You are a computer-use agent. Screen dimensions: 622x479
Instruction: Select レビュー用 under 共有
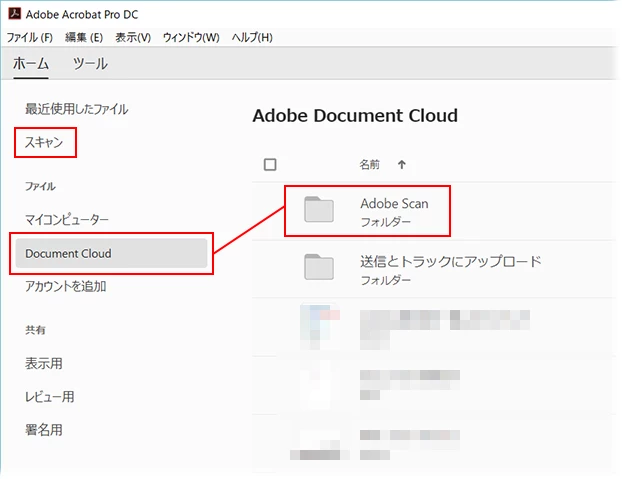point(50,397)
